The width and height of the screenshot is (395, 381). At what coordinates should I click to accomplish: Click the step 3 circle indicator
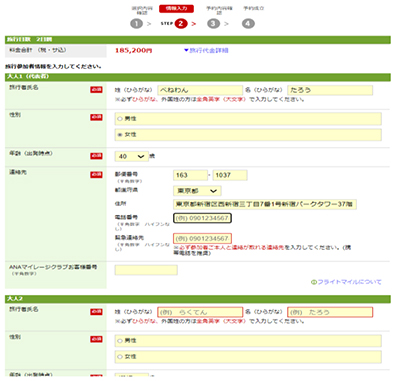pos(213,24)
